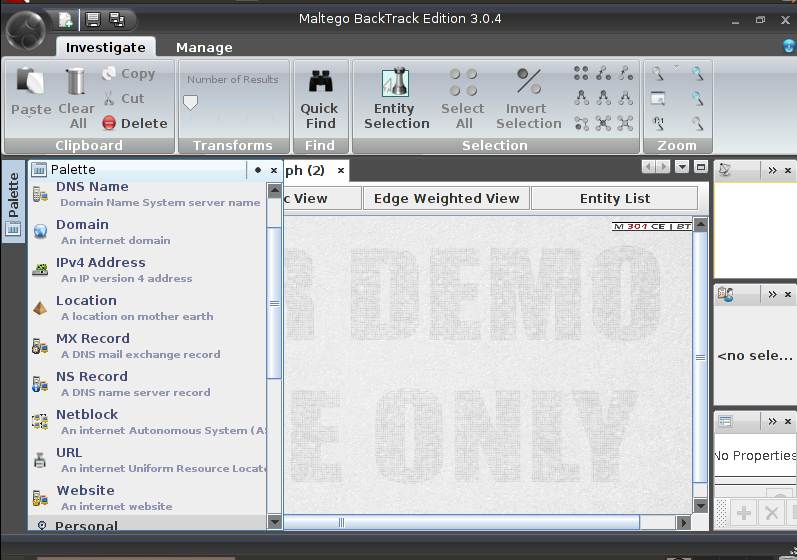The width and height of the screenshot is (797, 560).
Task: Select the Domain entity in the Palette
Action: pos(82,225)
